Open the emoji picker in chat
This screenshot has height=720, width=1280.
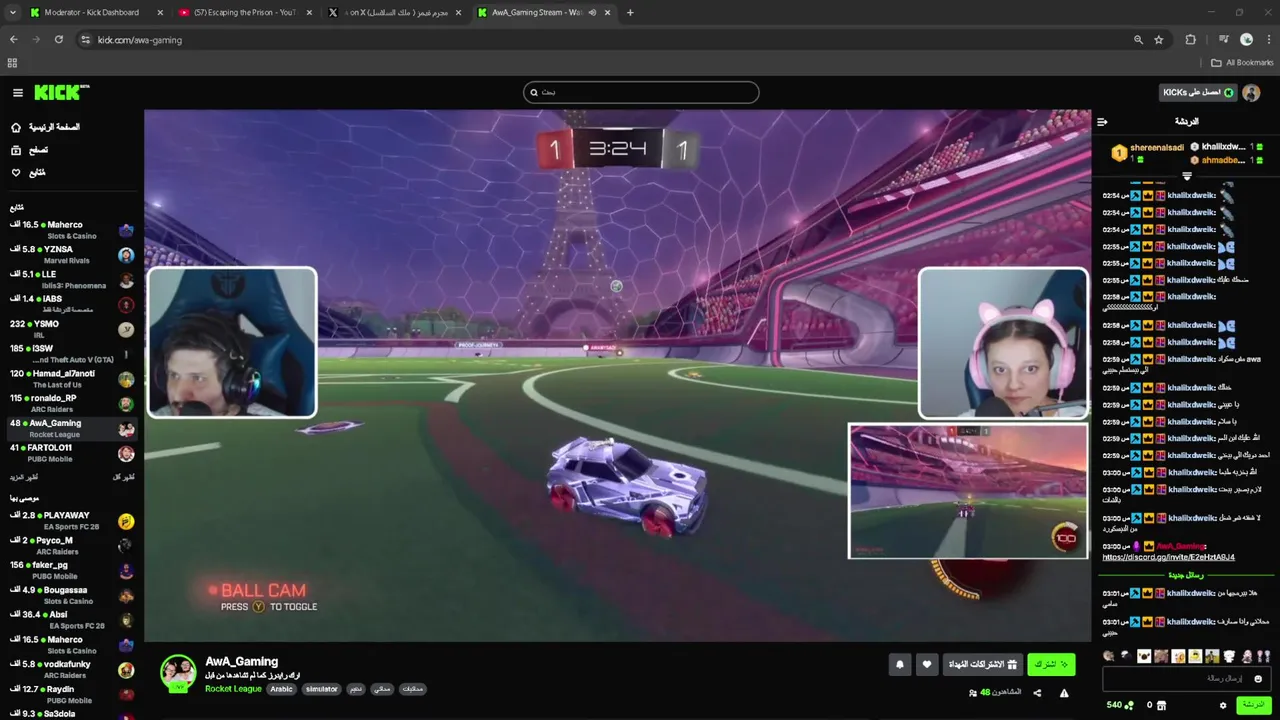point(1259,679)
